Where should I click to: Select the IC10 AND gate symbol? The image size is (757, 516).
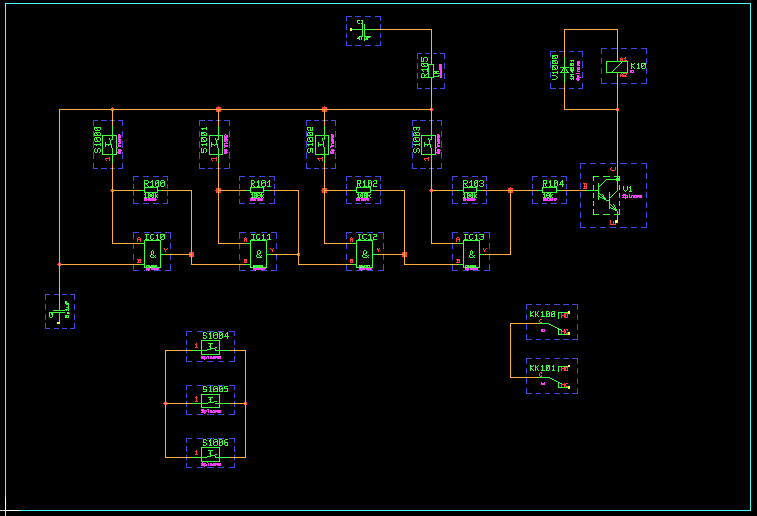(152, 256)
